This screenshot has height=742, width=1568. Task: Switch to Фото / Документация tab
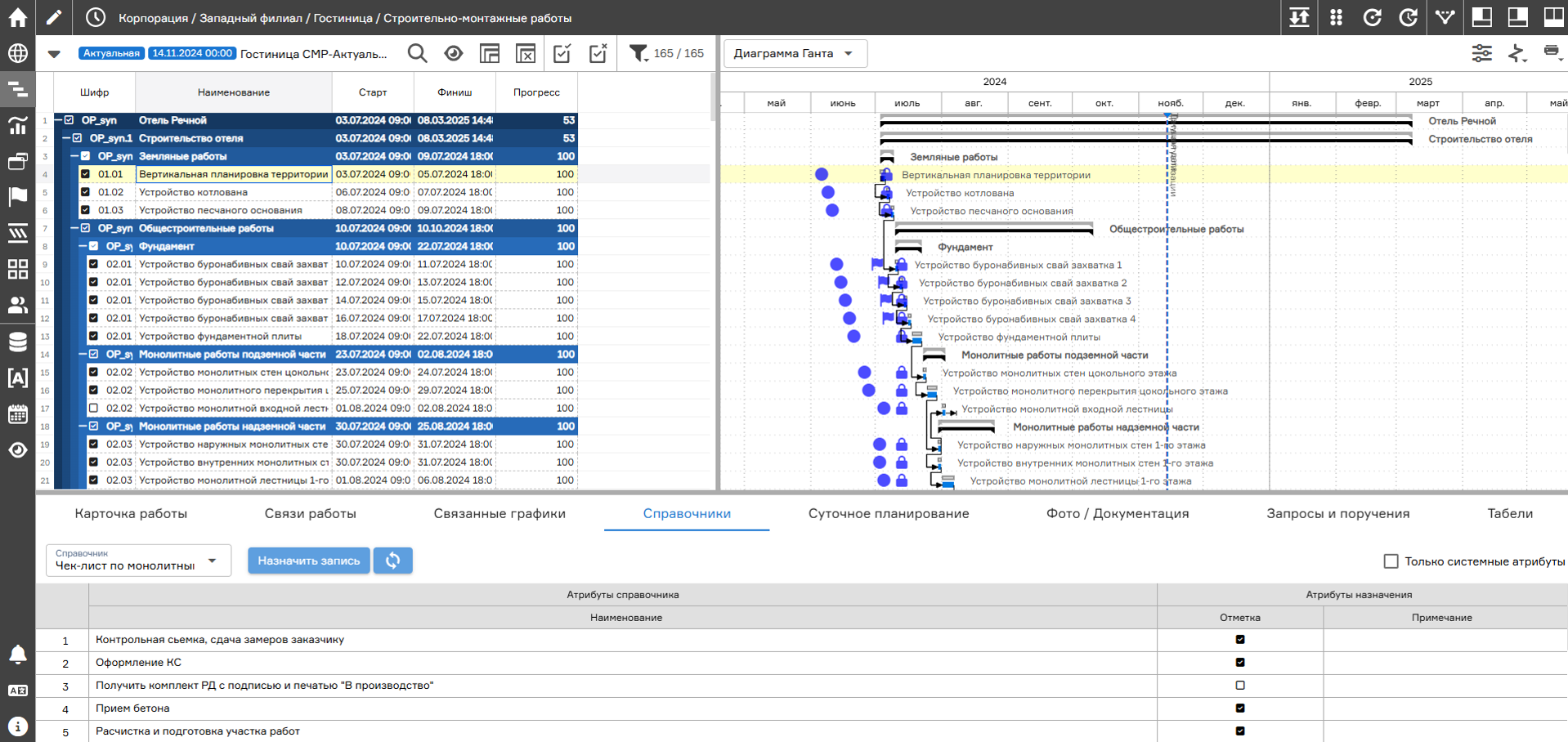1118,513
